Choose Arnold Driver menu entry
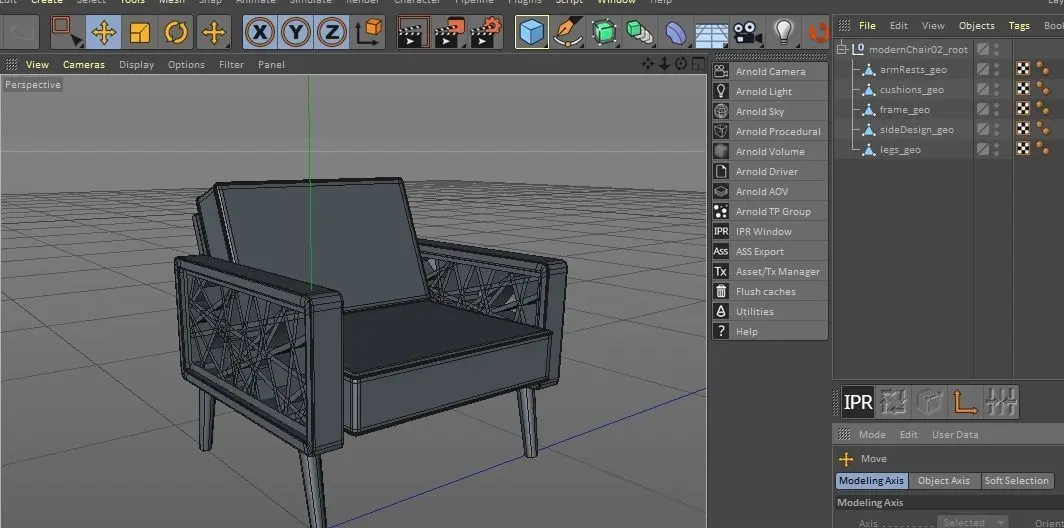The height and width of the screenshot is (528, 1064). click(x=770, y=172)
